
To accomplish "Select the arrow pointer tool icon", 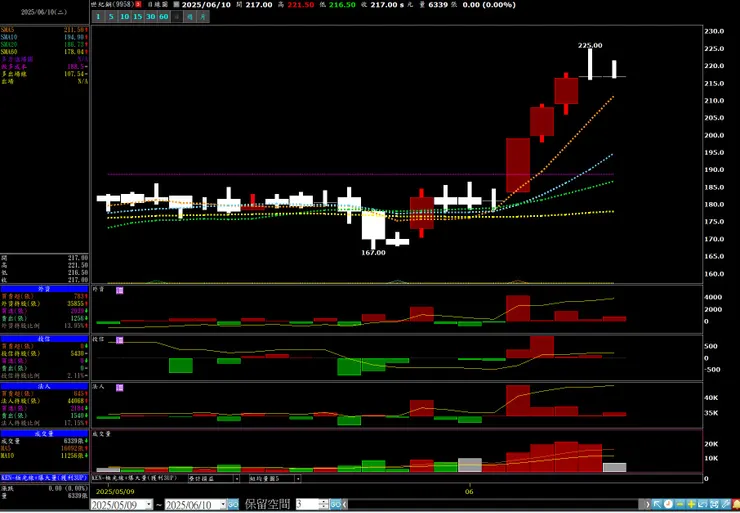I will coord(657,505).
